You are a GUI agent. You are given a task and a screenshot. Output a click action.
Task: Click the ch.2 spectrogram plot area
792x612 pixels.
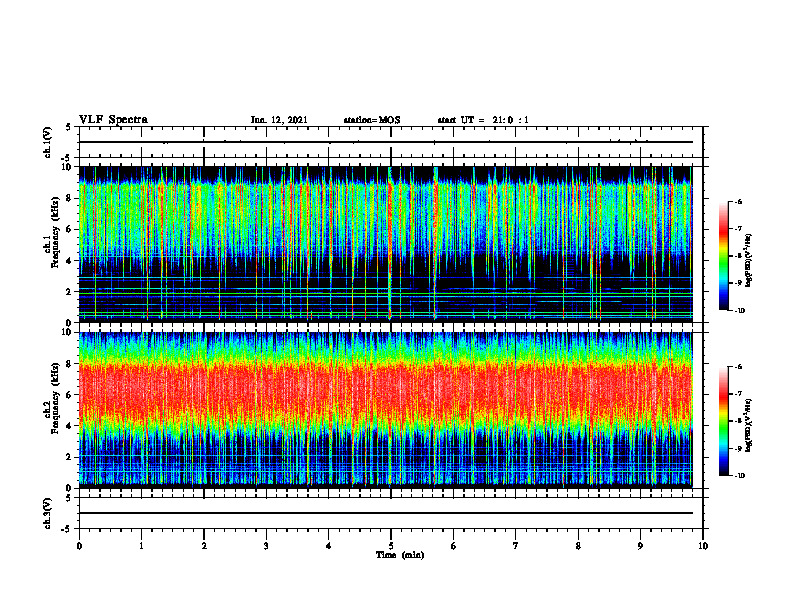pyautogui.click(x=385, y=410)
